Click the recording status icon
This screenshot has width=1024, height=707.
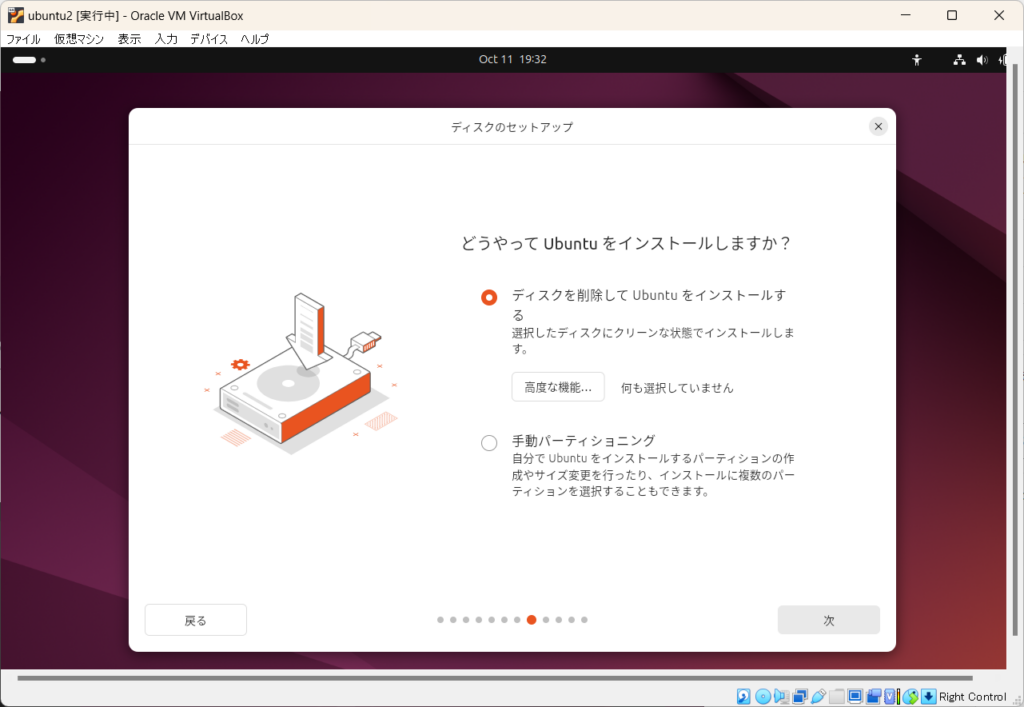click(x=874, y=697)
